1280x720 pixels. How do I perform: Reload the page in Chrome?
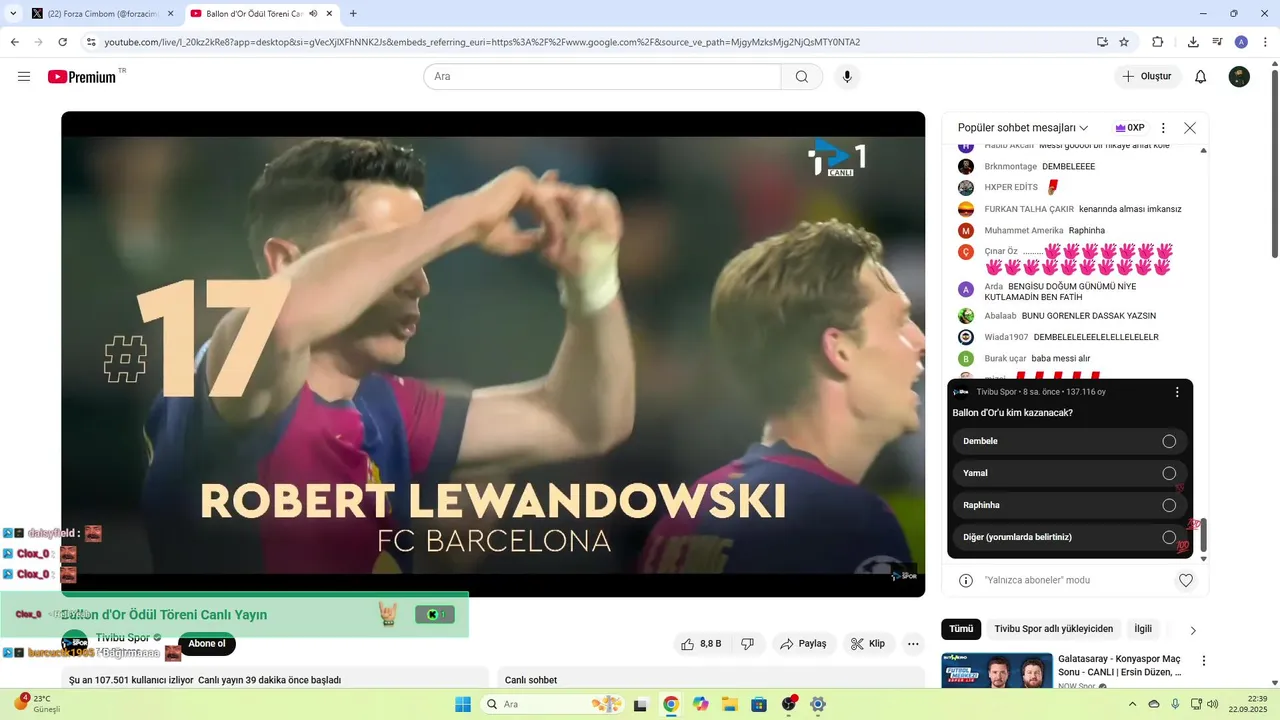click(63, 42)
